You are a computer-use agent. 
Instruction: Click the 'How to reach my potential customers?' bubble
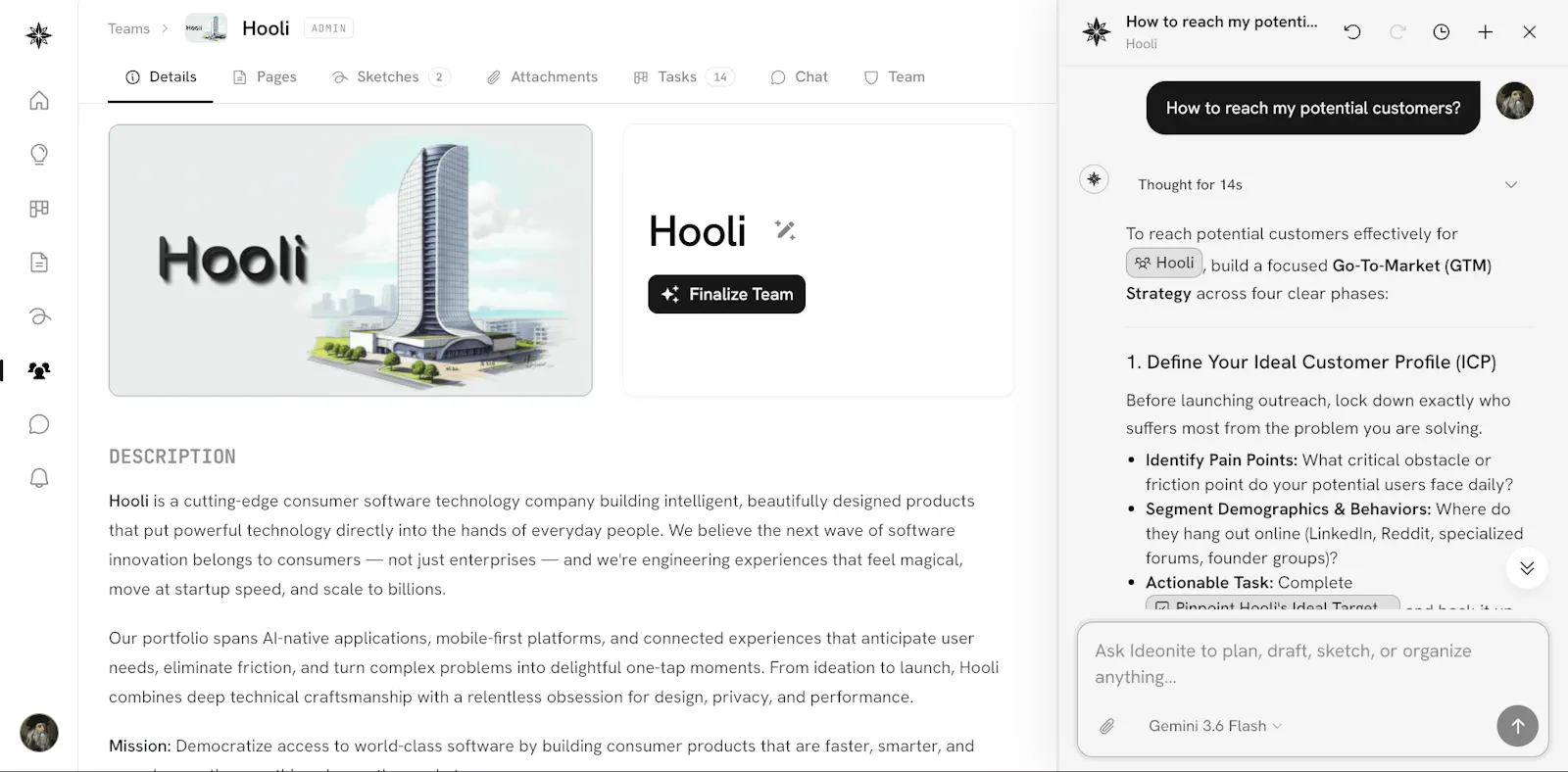[1313, 108]
